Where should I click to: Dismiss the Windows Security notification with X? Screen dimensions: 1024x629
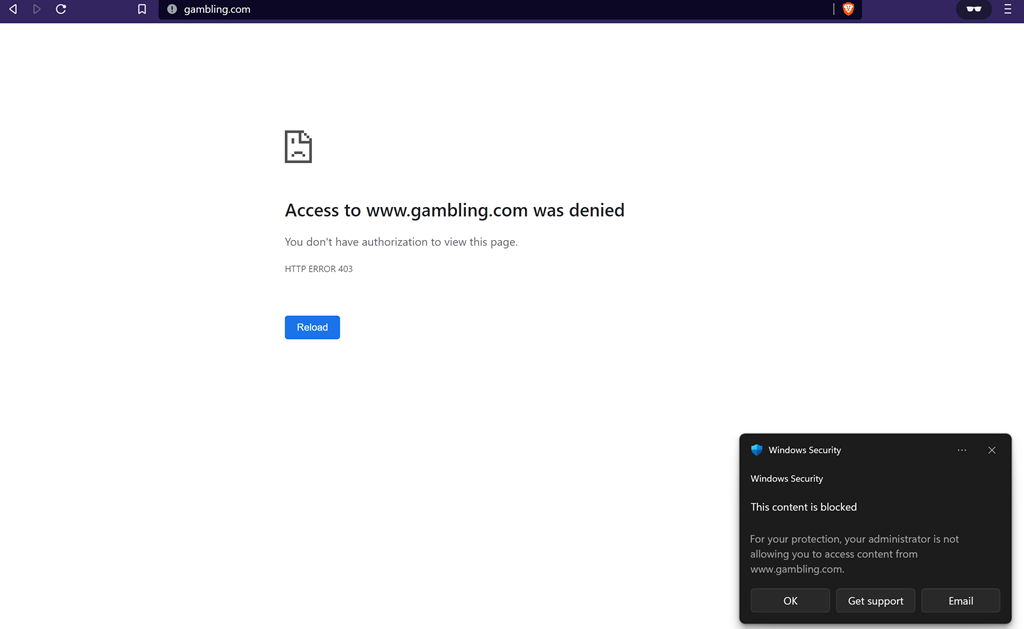point(992,450)
